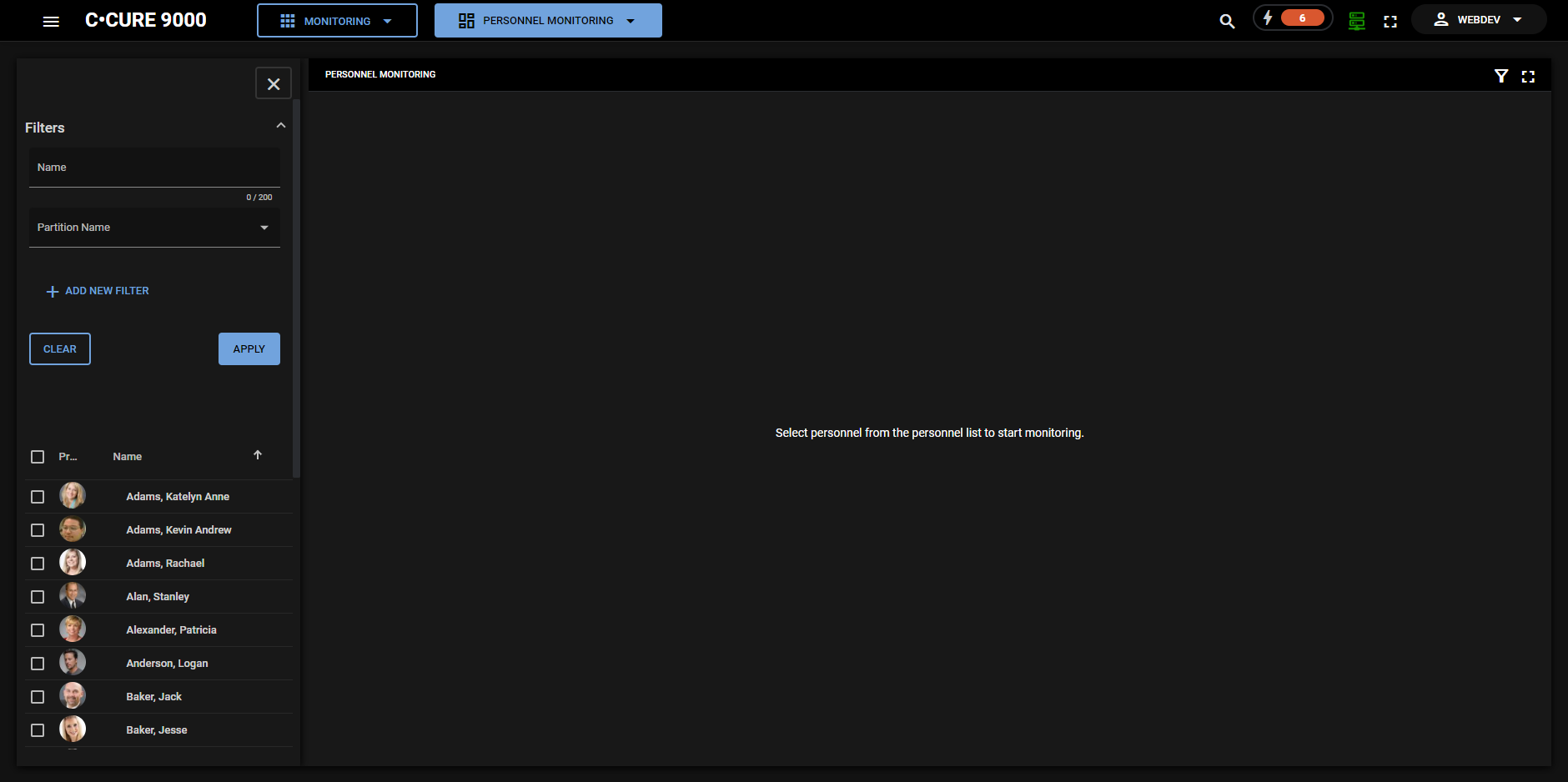
Task: Open the search icon in top bar
Action: 1226,19
